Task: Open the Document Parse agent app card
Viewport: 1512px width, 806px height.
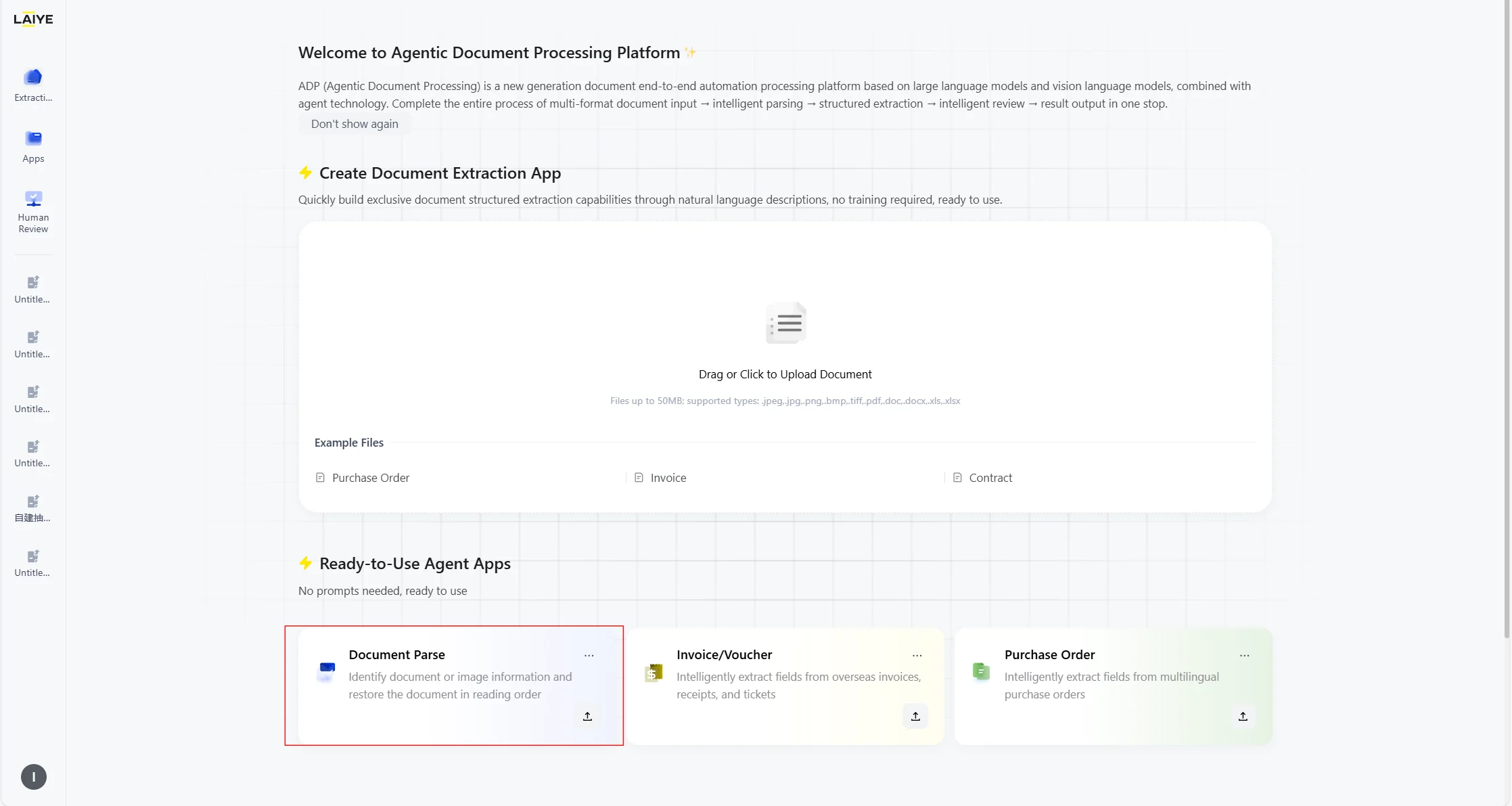Action: (457, 686)
